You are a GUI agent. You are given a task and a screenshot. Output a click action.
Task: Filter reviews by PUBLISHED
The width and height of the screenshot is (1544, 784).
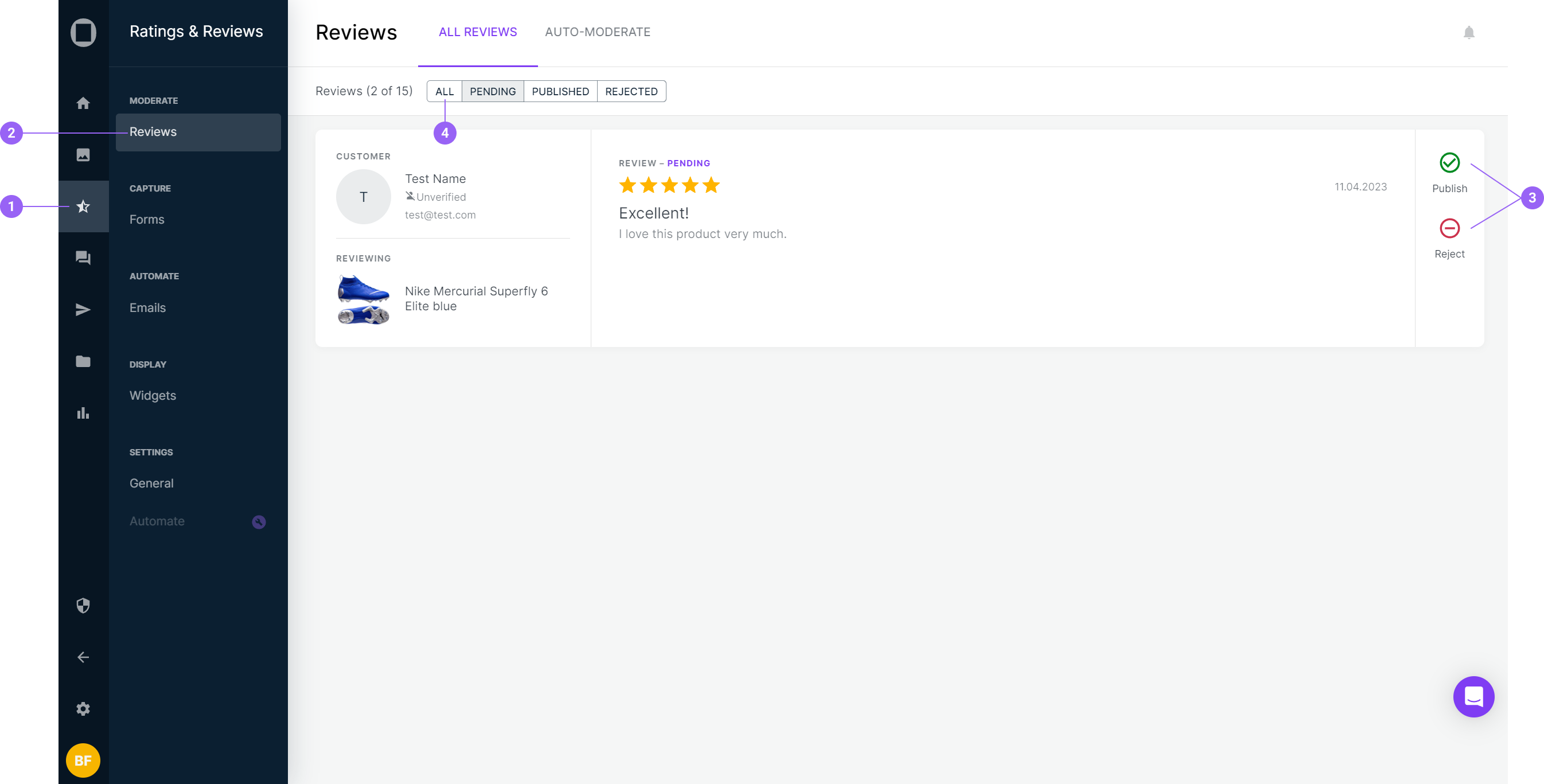coord(560,91)
